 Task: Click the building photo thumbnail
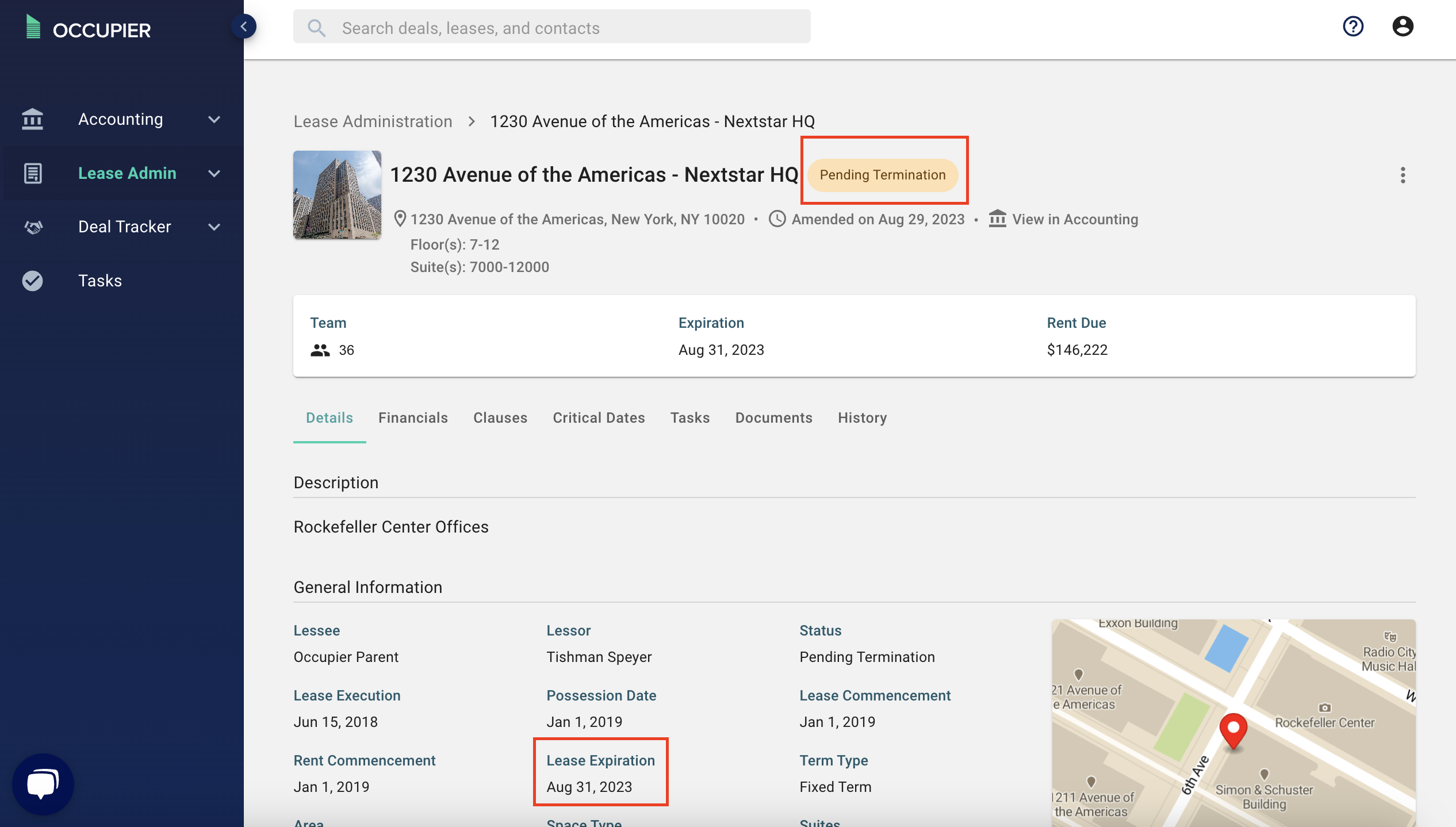pos(337,195)
